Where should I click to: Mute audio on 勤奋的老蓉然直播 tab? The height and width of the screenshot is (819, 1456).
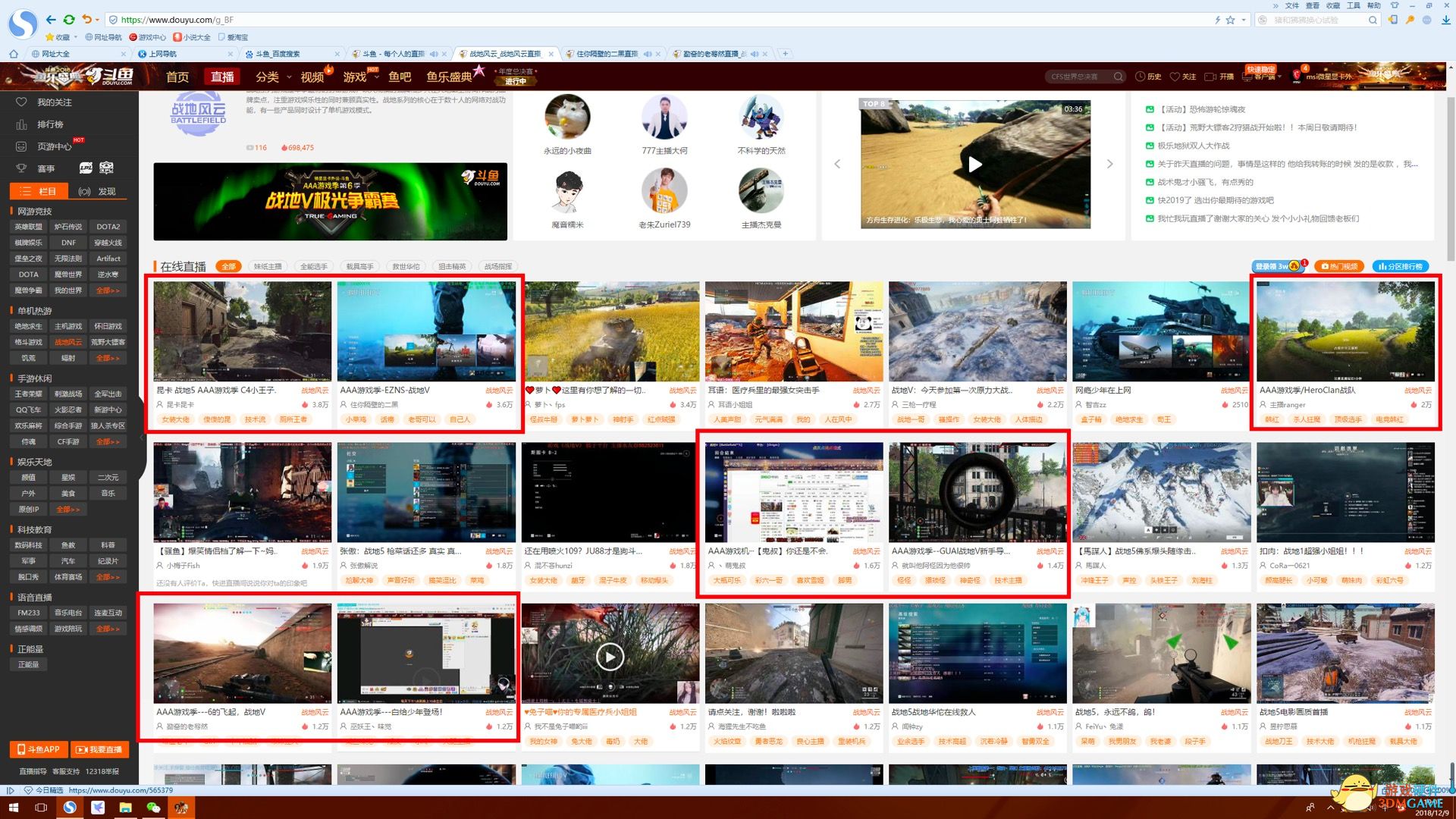(x=755, y=54)
